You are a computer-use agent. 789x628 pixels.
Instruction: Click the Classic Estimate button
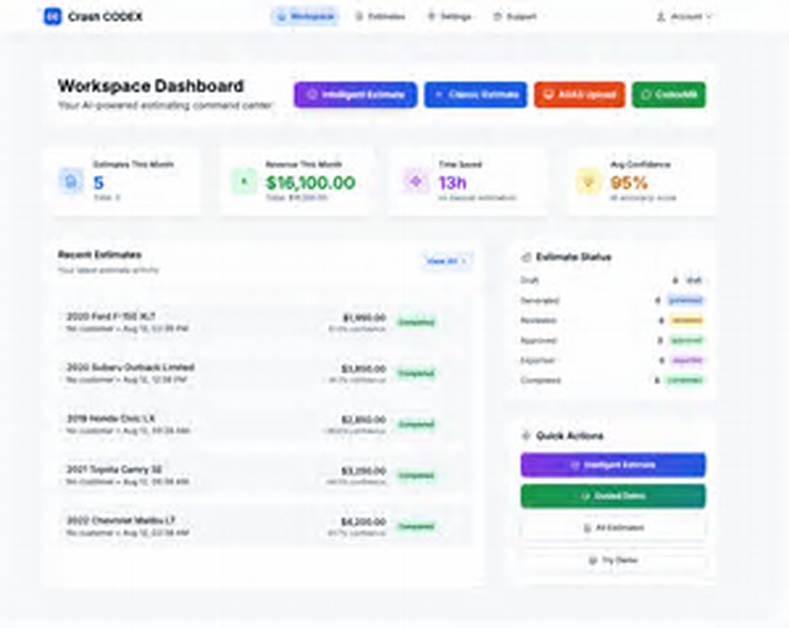pos(476,95)
